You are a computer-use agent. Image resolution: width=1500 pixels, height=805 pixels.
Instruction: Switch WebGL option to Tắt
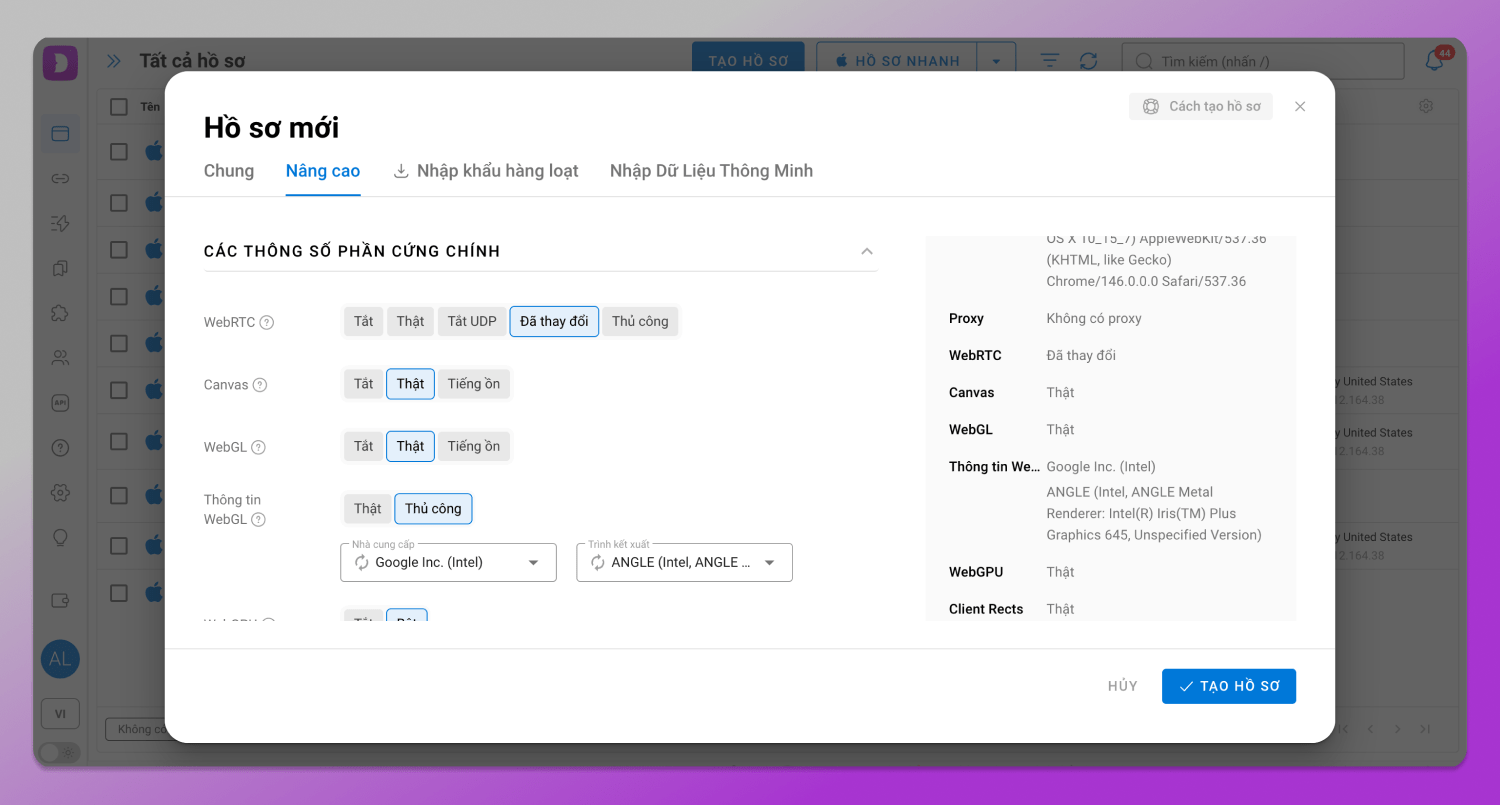pos(363,446)
